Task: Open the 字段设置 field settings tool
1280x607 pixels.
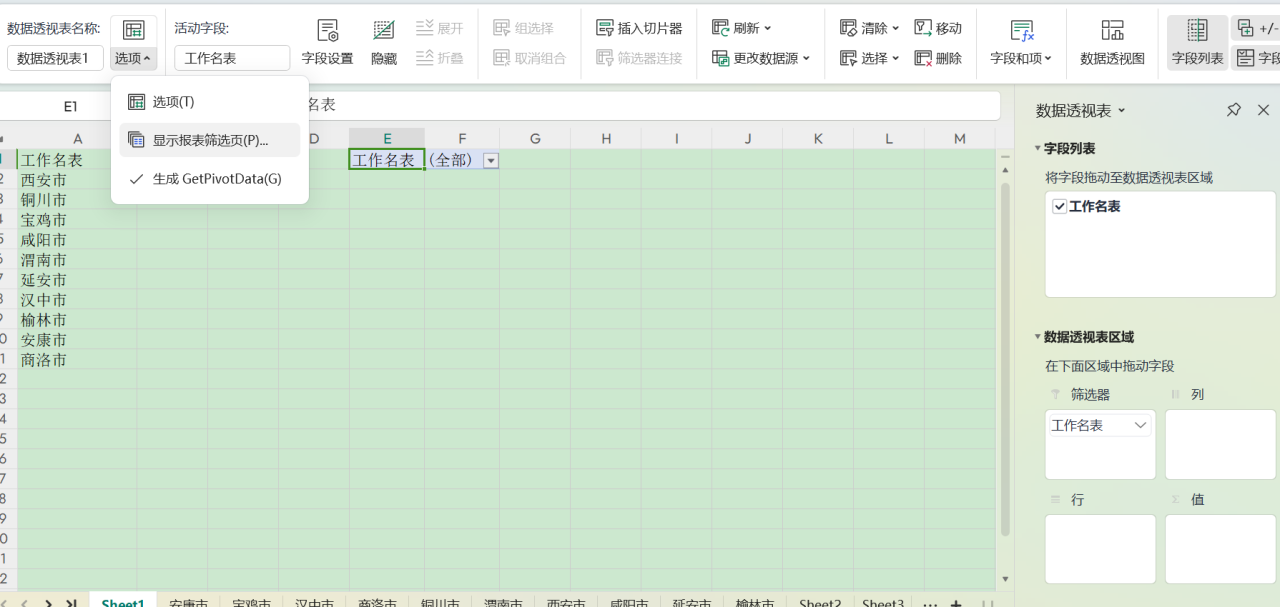Action: [x=328, y=43]
